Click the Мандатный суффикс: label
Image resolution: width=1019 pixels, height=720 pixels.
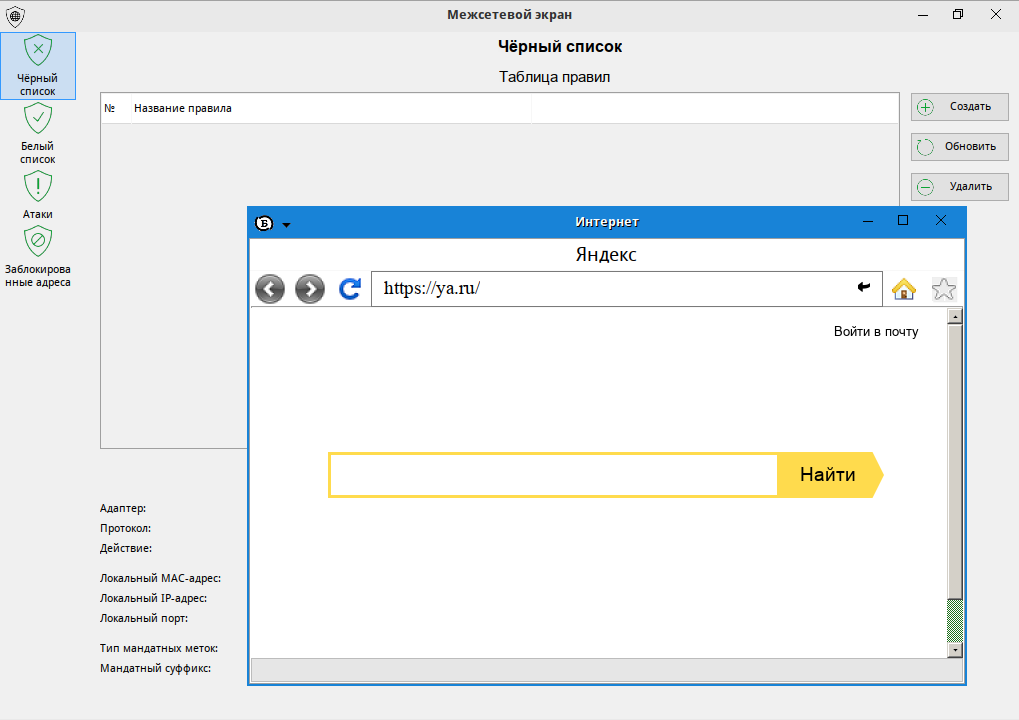pos(155,669)
